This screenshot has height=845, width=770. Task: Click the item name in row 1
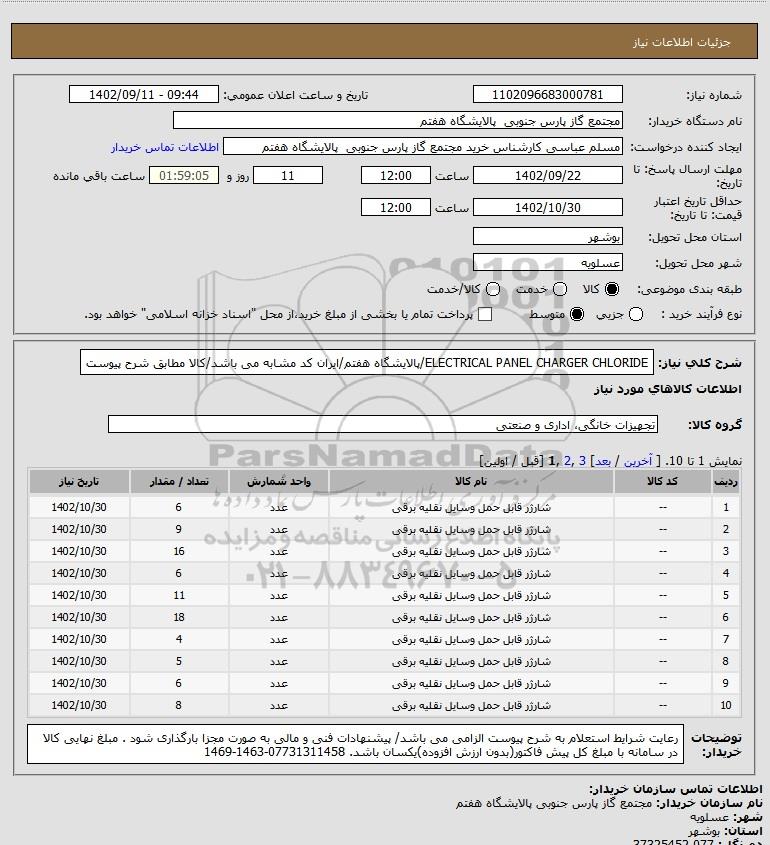(471, 507)
